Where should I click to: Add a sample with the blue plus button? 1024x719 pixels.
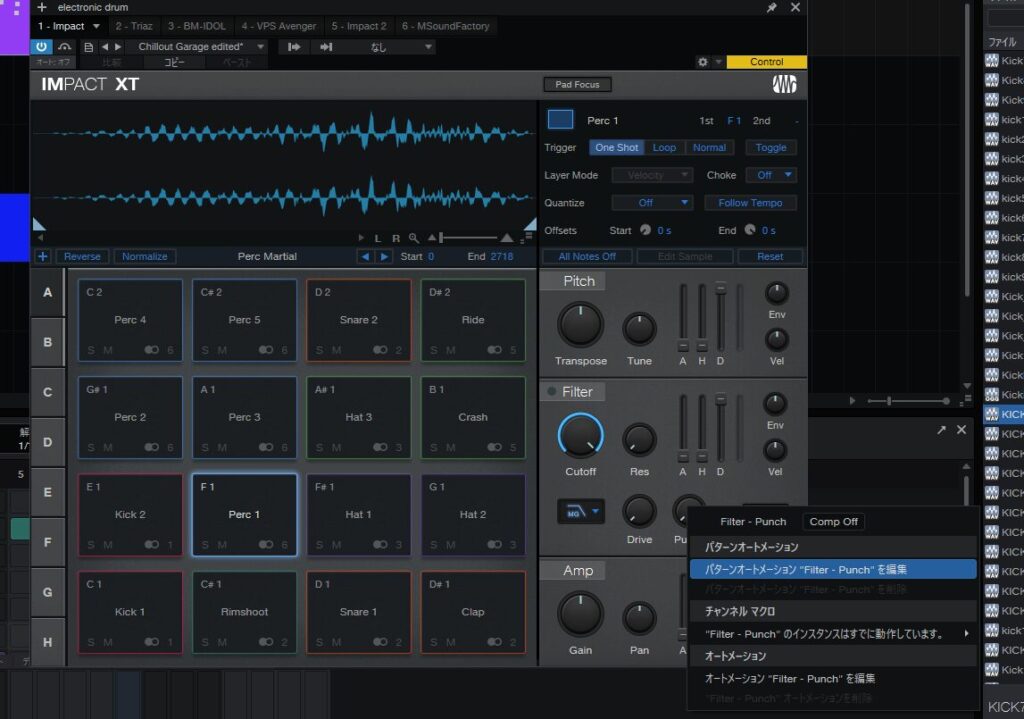coord(42,257)
